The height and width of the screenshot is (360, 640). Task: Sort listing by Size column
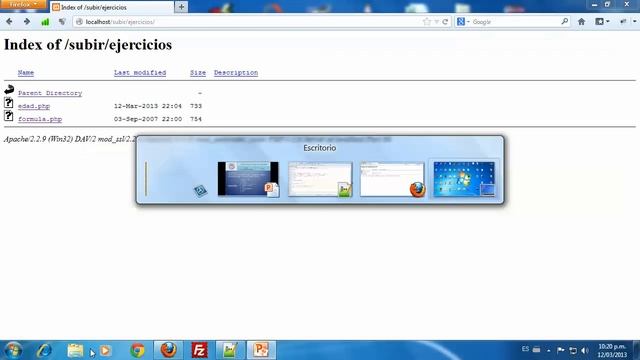(x=198, y=73)
